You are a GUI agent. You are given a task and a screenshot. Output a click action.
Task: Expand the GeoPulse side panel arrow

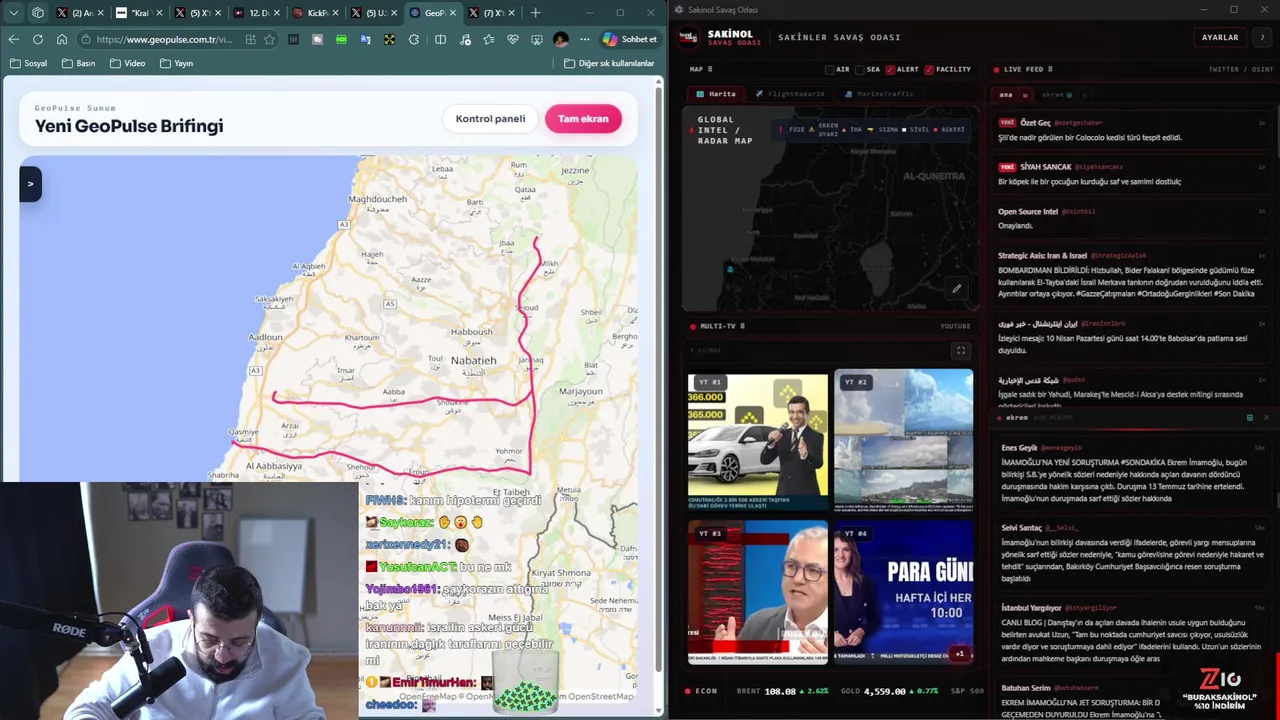point(30,184)
